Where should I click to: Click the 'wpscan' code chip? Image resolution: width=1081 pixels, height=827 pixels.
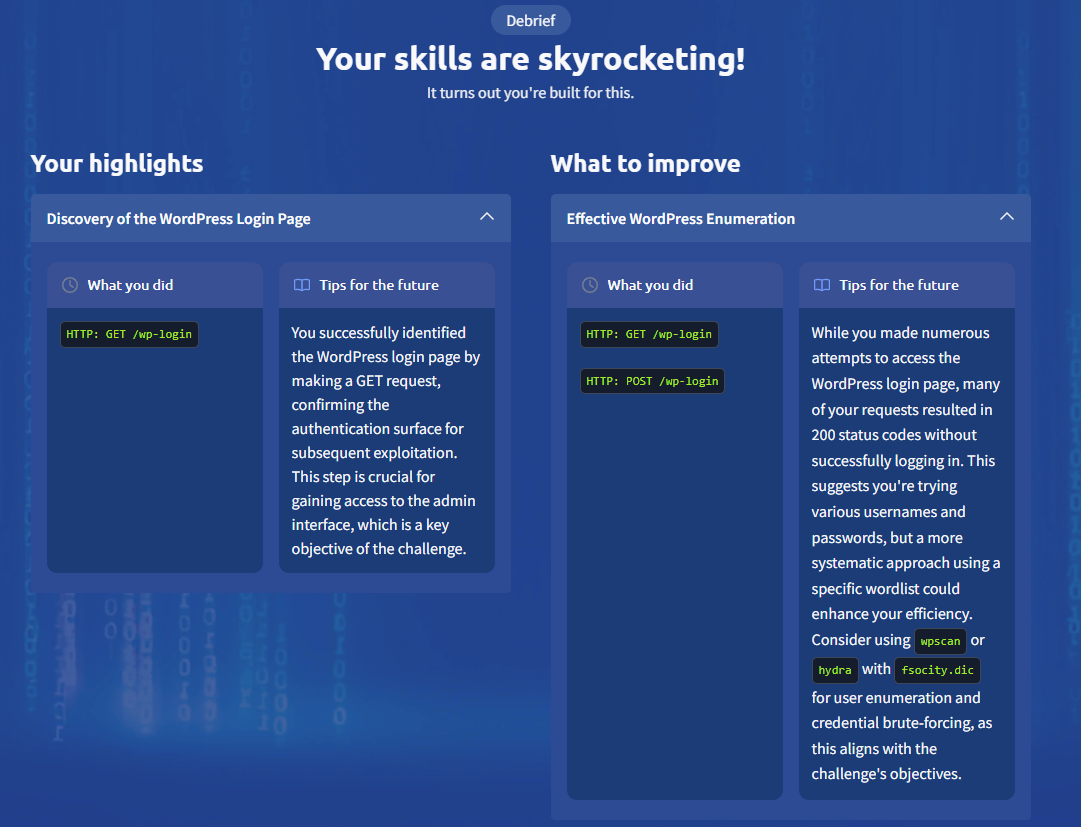coord(940,641)
